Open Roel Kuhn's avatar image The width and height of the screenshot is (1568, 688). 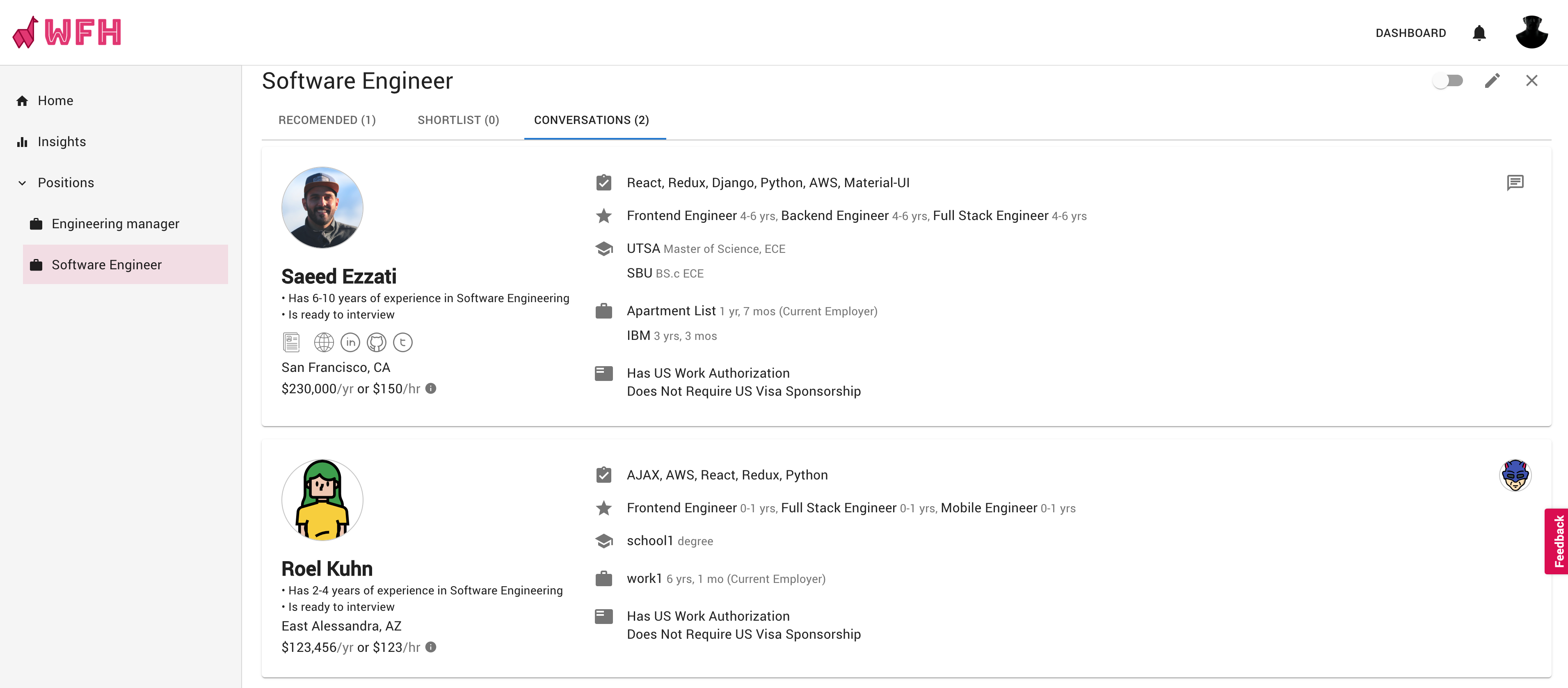[322, 500]
